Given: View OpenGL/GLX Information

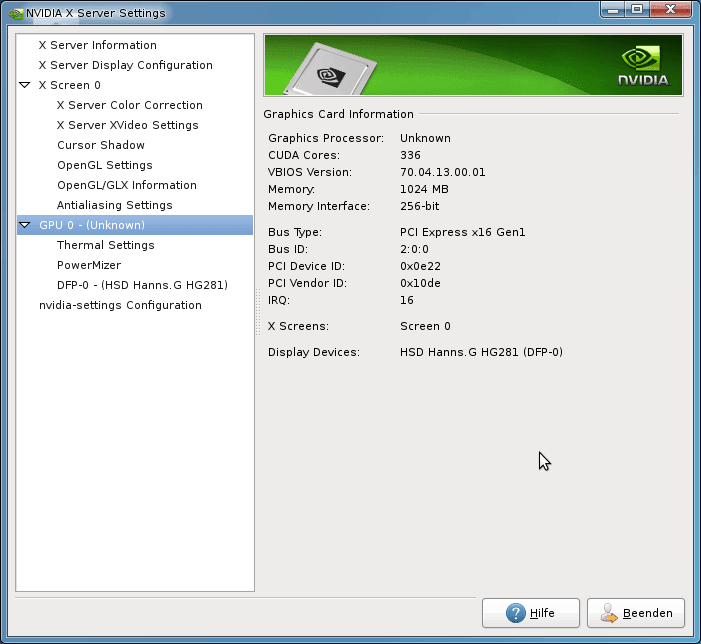Looking at the screenshot, I should coord(127,185).
